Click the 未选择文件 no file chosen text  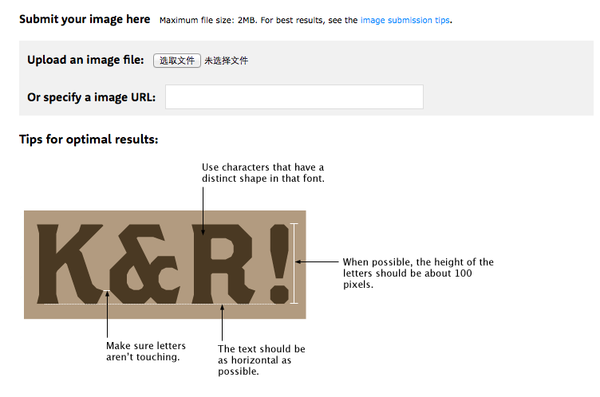click(226, 60)
